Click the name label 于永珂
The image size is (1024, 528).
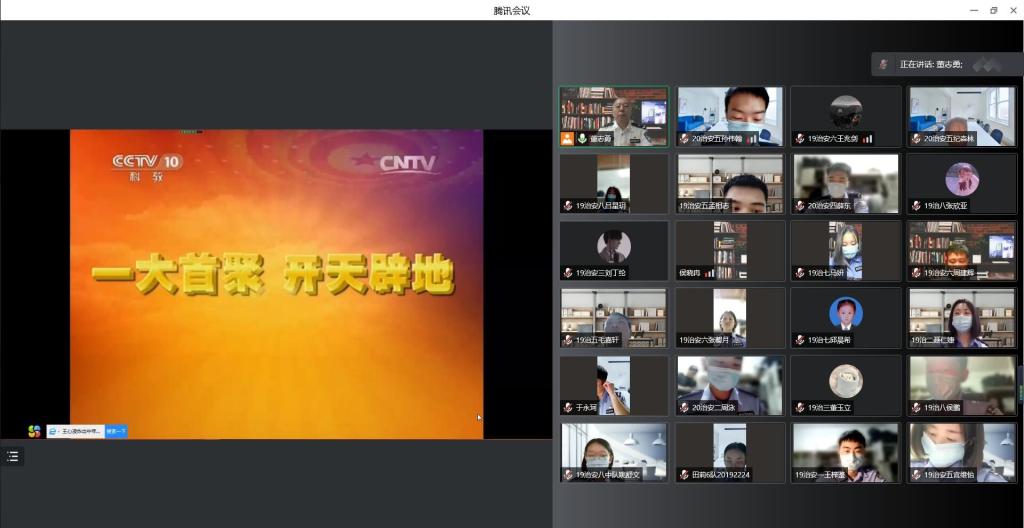click(586, 408)
